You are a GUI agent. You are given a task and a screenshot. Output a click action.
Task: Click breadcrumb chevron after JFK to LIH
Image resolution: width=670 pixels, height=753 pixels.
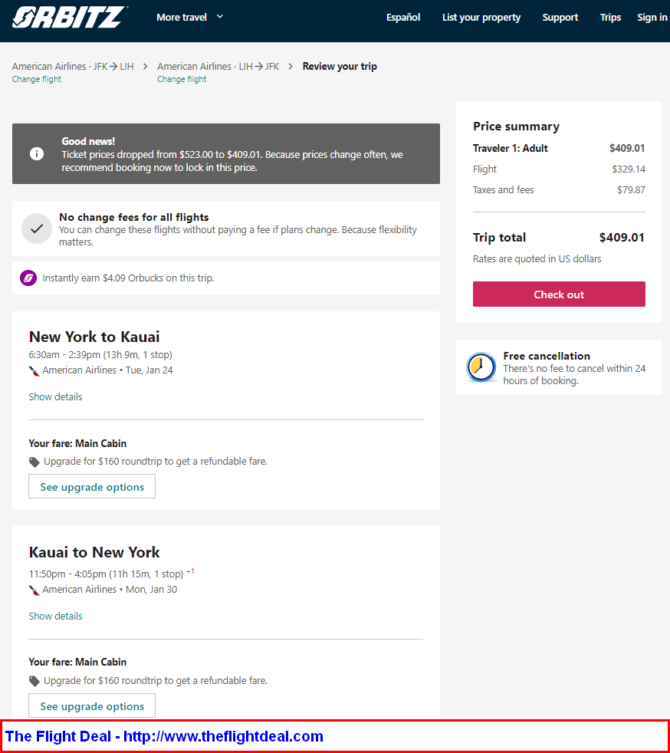pos(145,66)
